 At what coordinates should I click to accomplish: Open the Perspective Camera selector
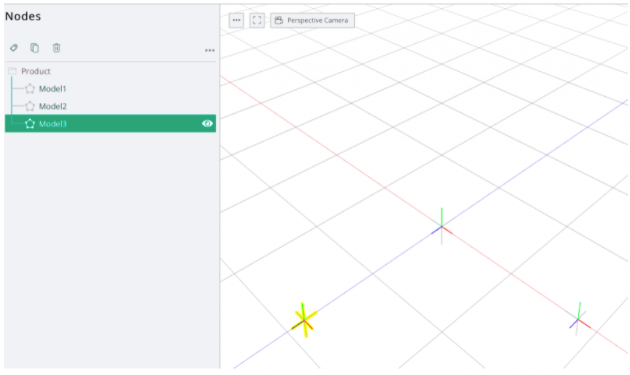pyautogui.click(x=313, y=20)
